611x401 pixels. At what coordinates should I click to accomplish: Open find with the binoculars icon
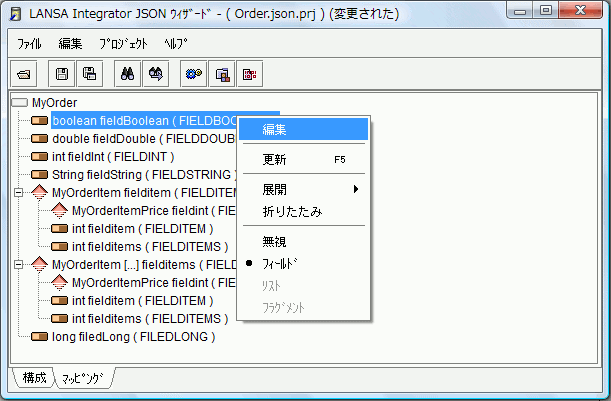127,74
